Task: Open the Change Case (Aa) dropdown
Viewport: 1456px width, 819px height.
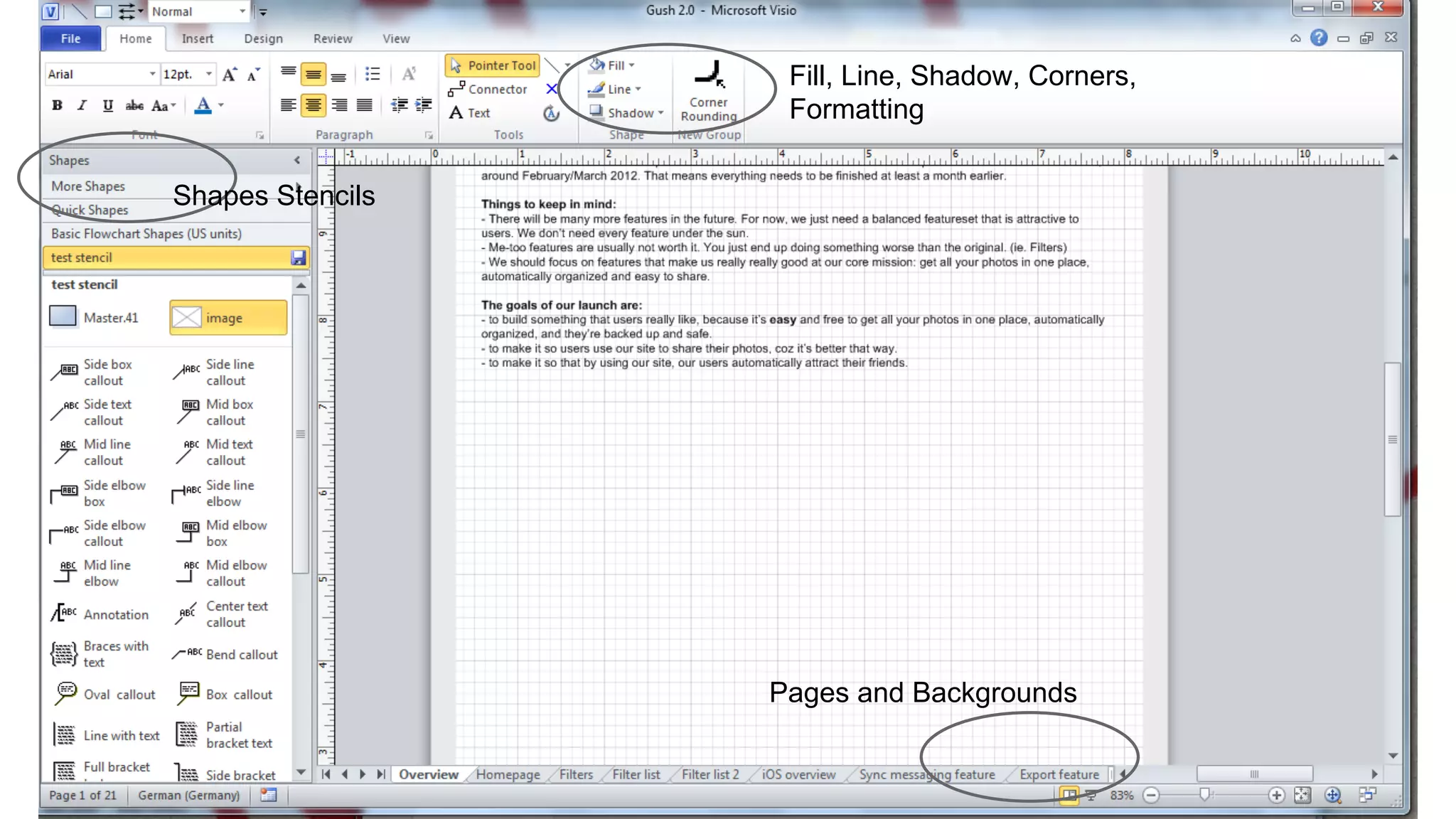Action: point(164,105)
